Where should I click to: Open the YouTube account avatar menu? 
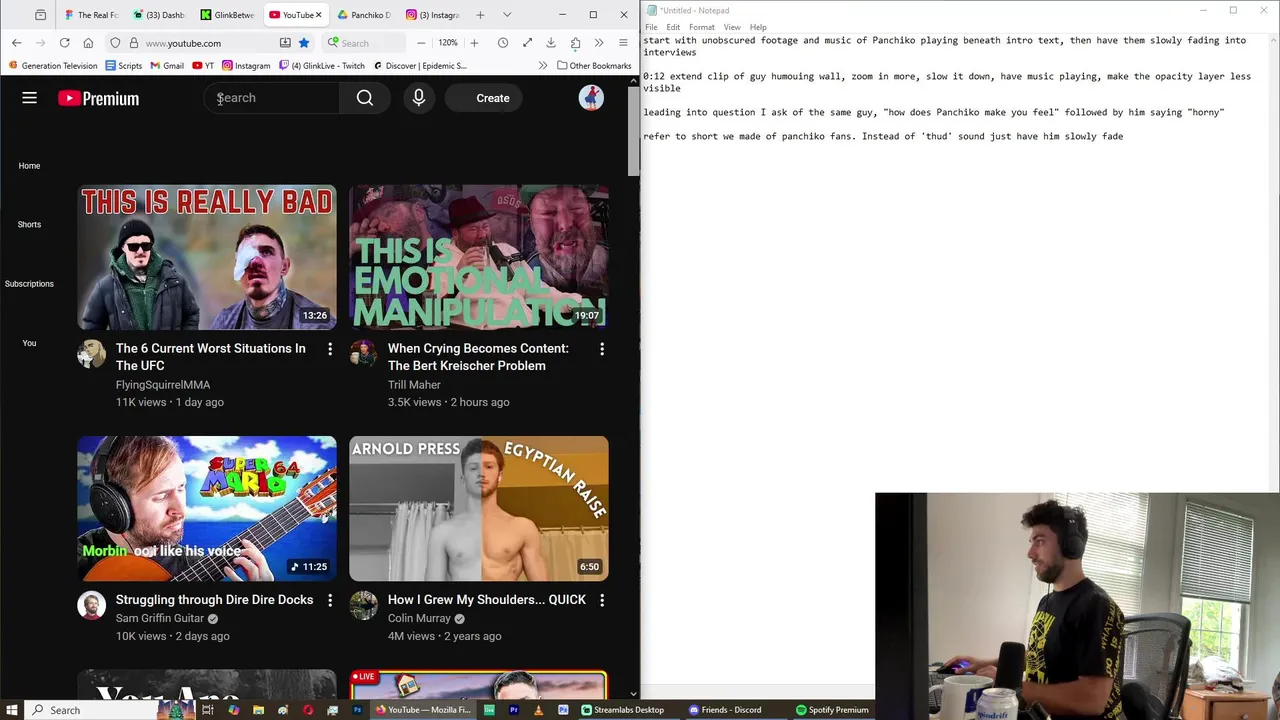coord(591,98)
